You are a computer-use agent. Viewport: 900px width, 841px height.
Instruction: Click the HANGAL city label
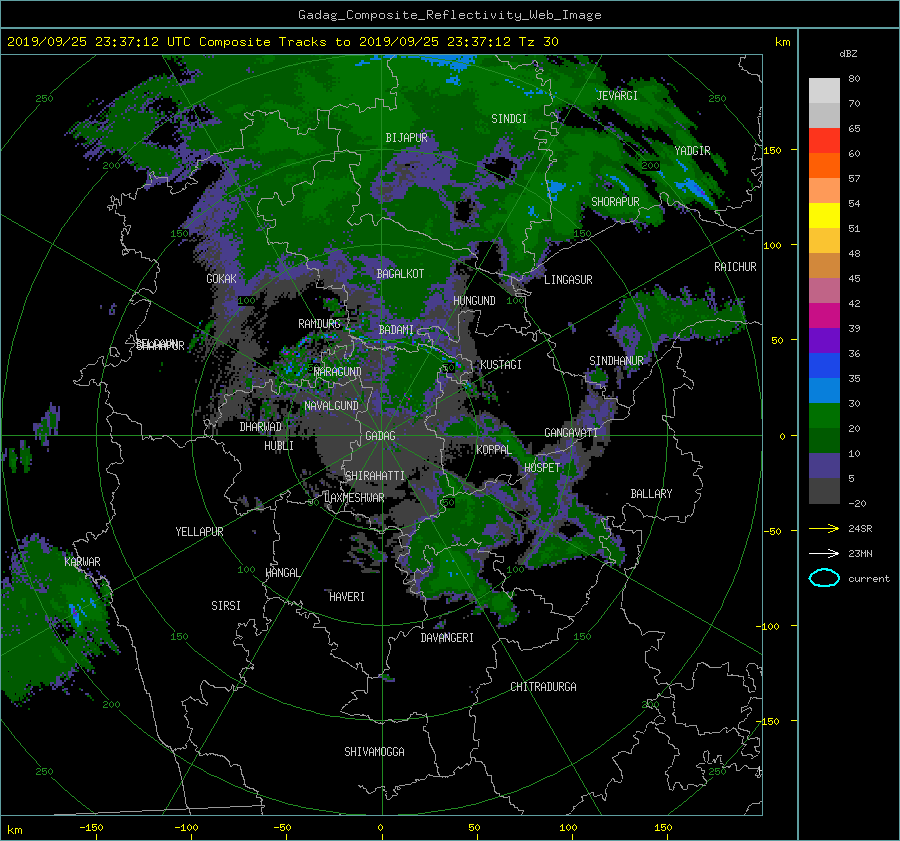click(x=282, y=573)
